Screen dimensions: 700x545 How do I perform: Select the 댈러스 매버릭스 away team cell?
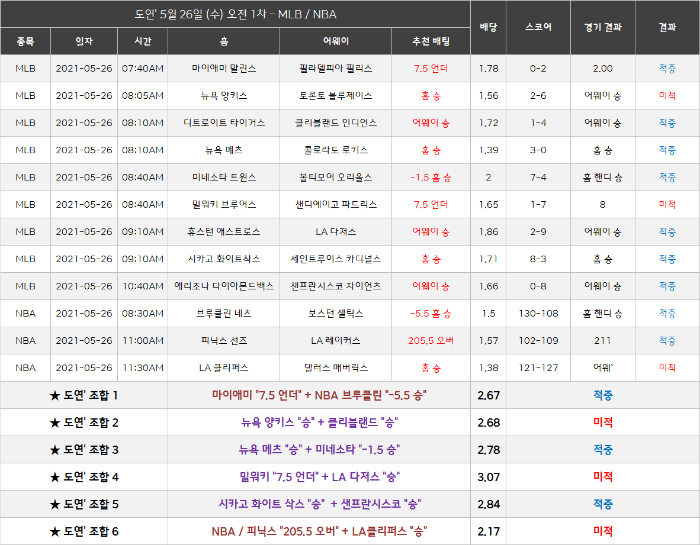click(x=335, y=368)
